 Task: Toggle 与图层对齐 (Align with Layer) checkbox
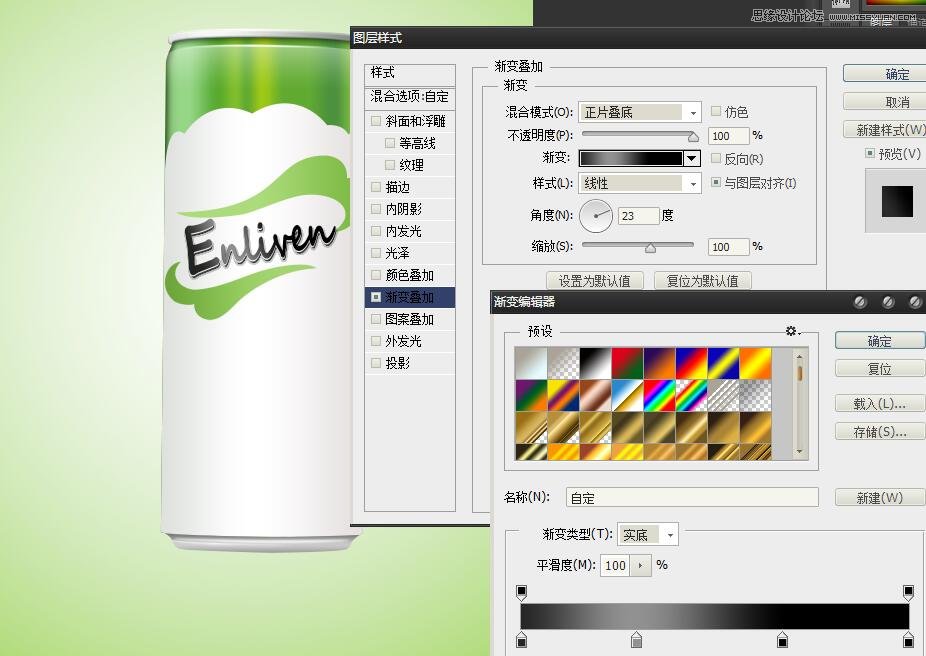pyautogui.click(x=716, y=182)
